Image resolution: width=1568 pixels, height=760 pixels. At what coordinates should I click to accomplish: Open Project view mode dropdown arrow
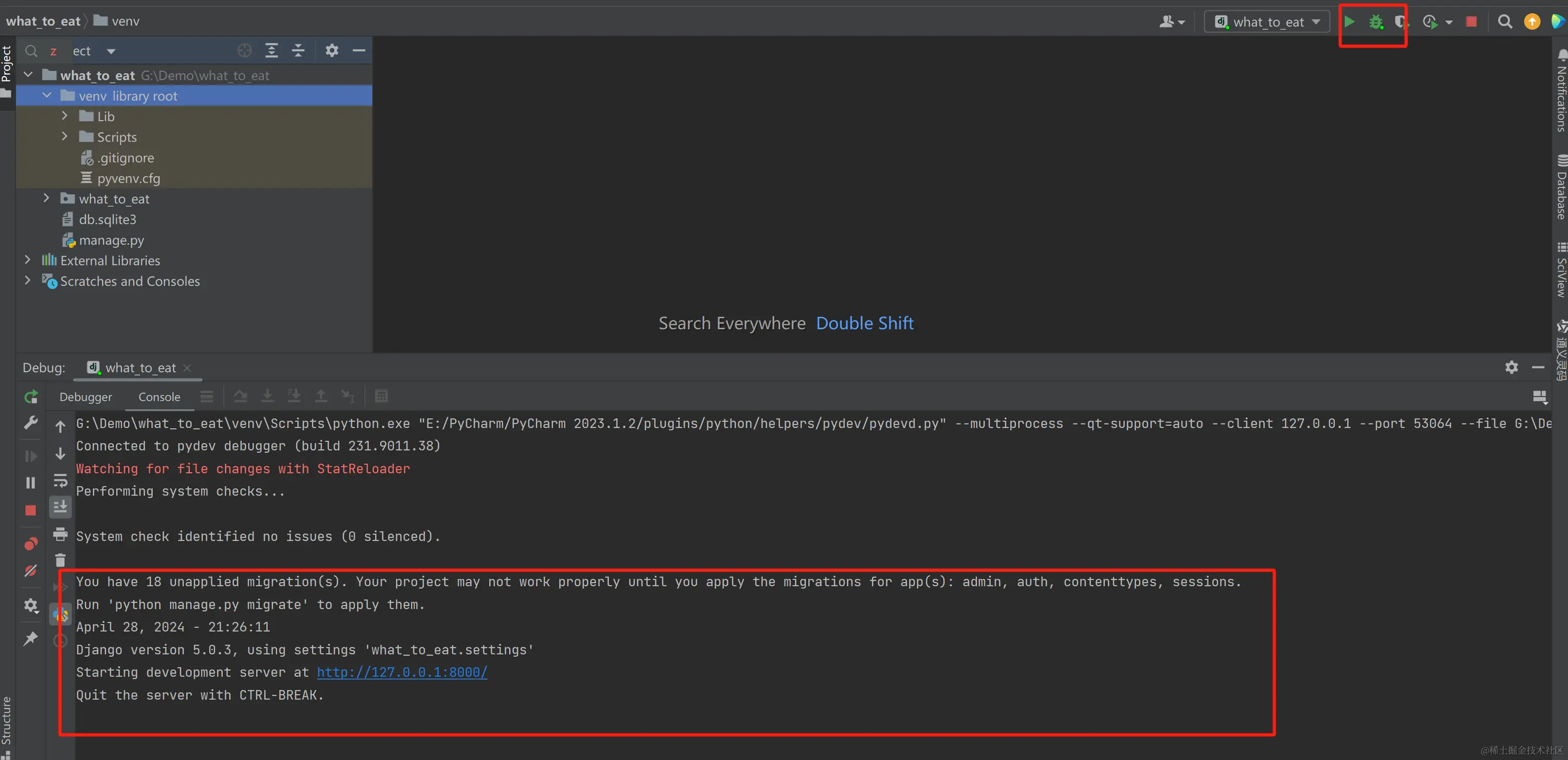pyautogui.click(x=111, y=51)
